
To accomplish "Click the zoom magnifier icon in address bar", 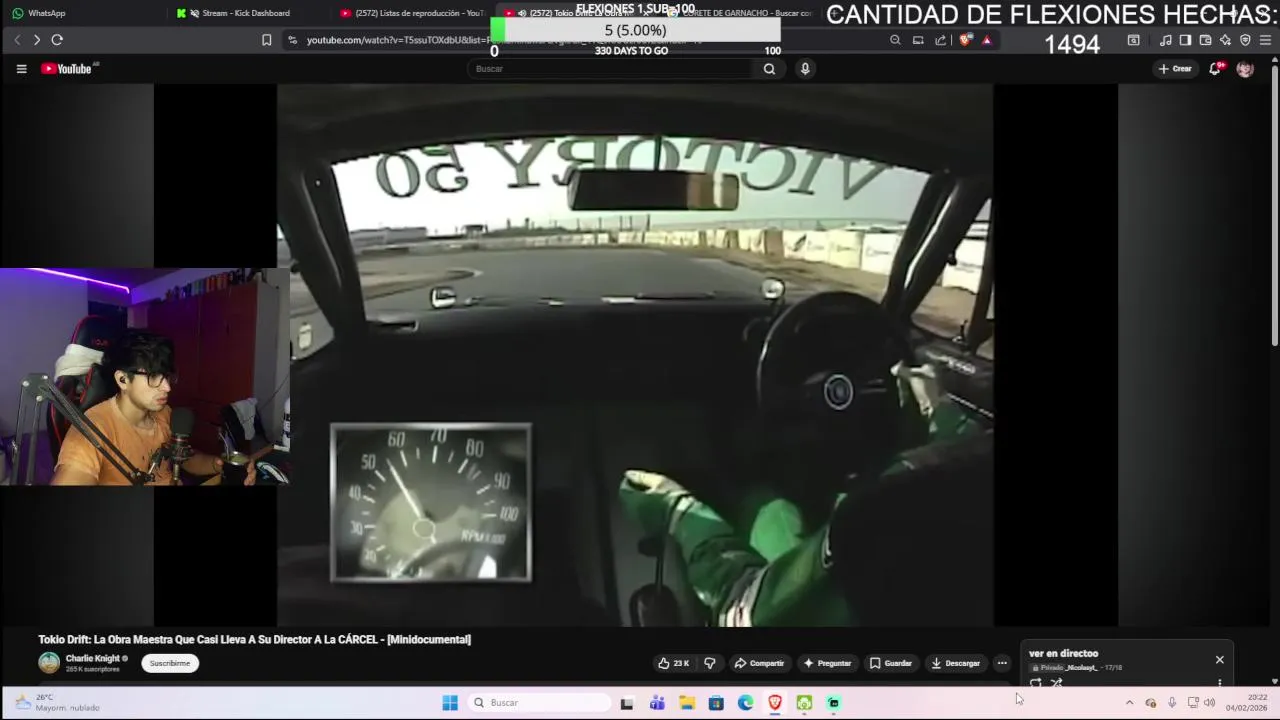I will pos(895,40).
